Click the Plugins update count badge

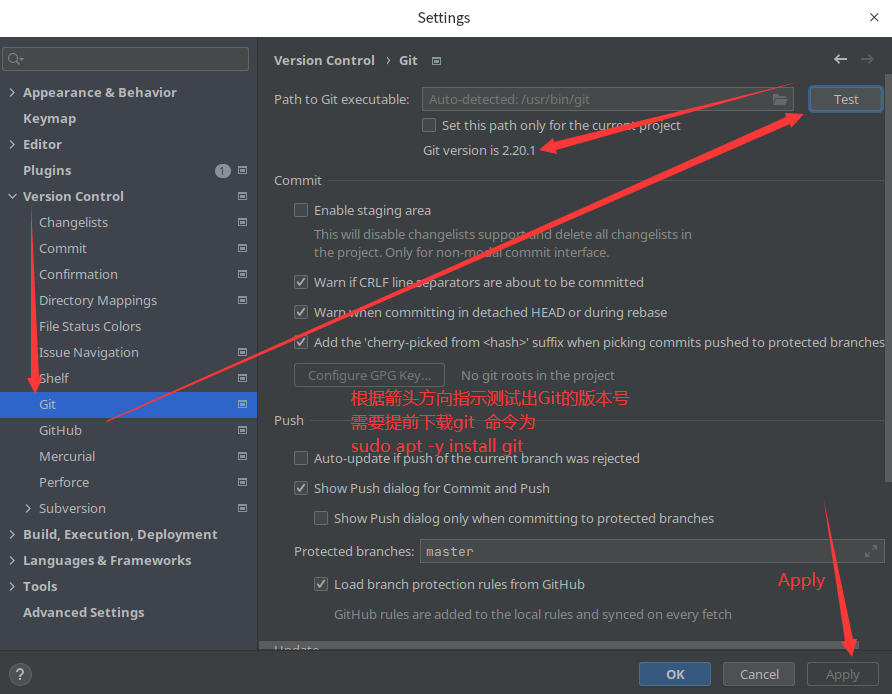tap(222, 171)
